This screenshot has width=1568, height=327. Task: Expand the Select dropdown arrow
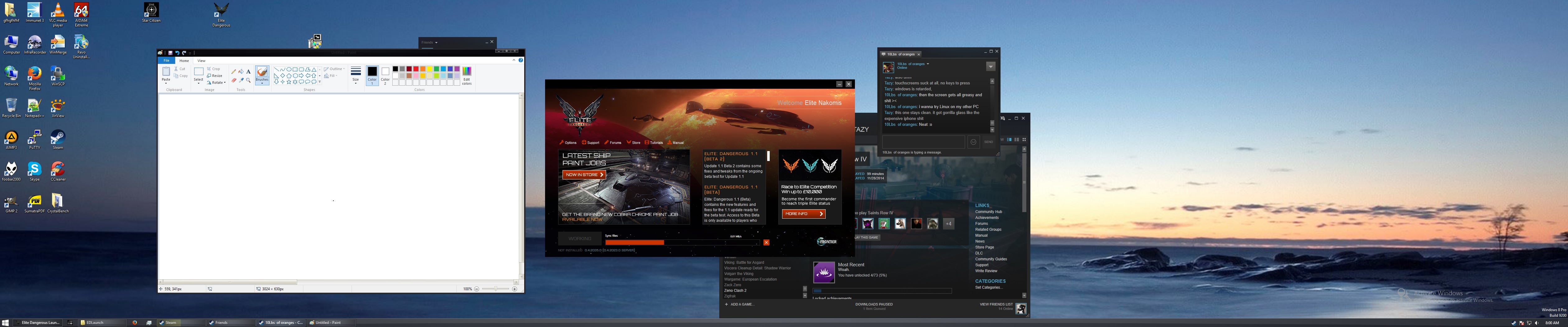pyautogui.click(x=198, y=83)
